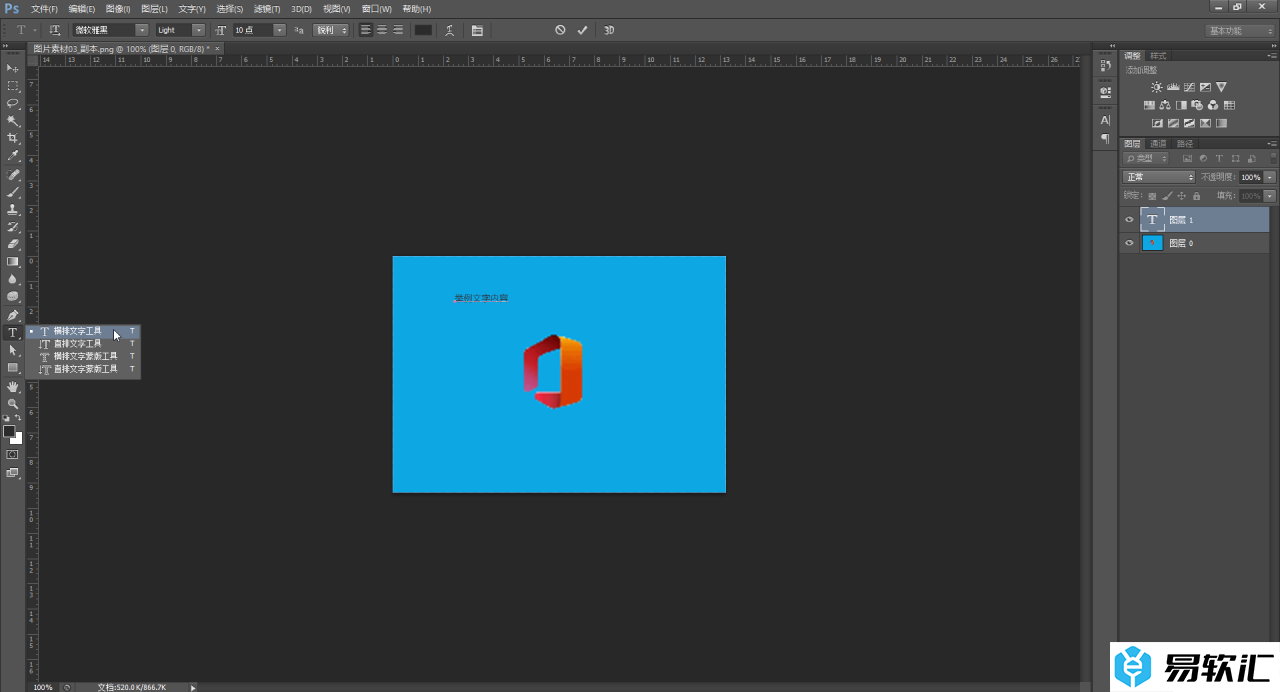Open the 图层(L) menu
The width and height of the screenshot is (1280, 692).
(x=154, y=9)
